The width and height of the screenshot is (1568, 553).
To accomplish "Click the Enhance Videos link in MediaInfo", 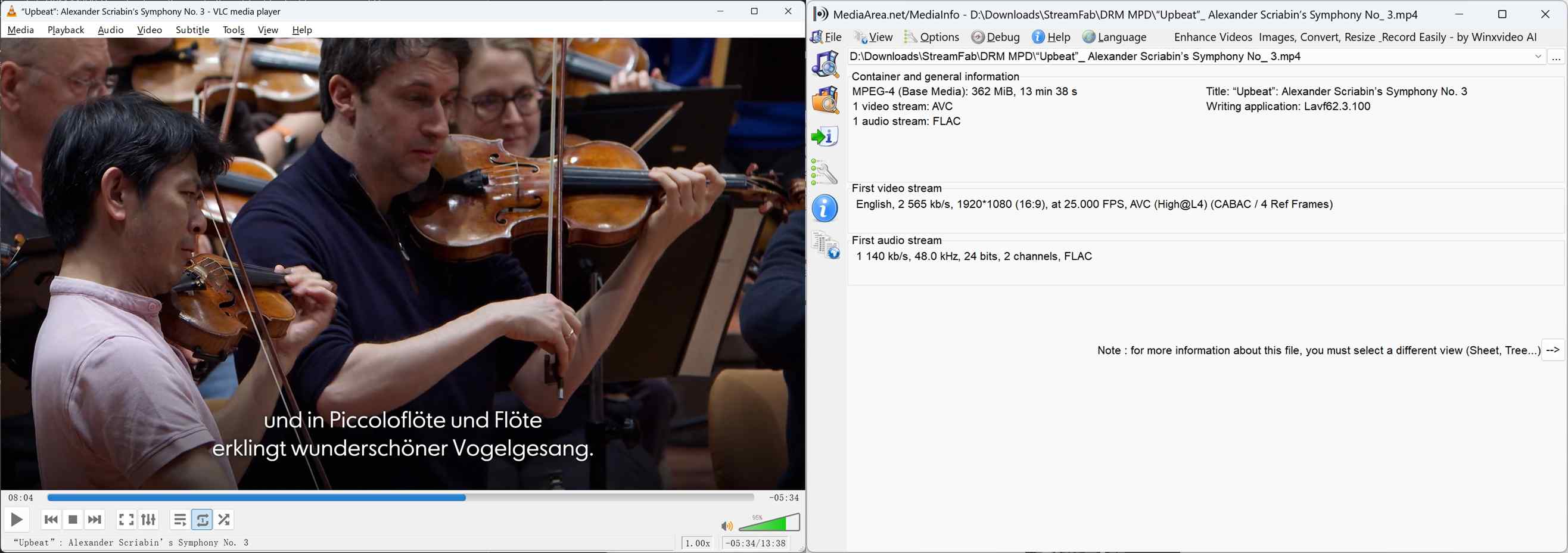I will (x=1212, y=37).
